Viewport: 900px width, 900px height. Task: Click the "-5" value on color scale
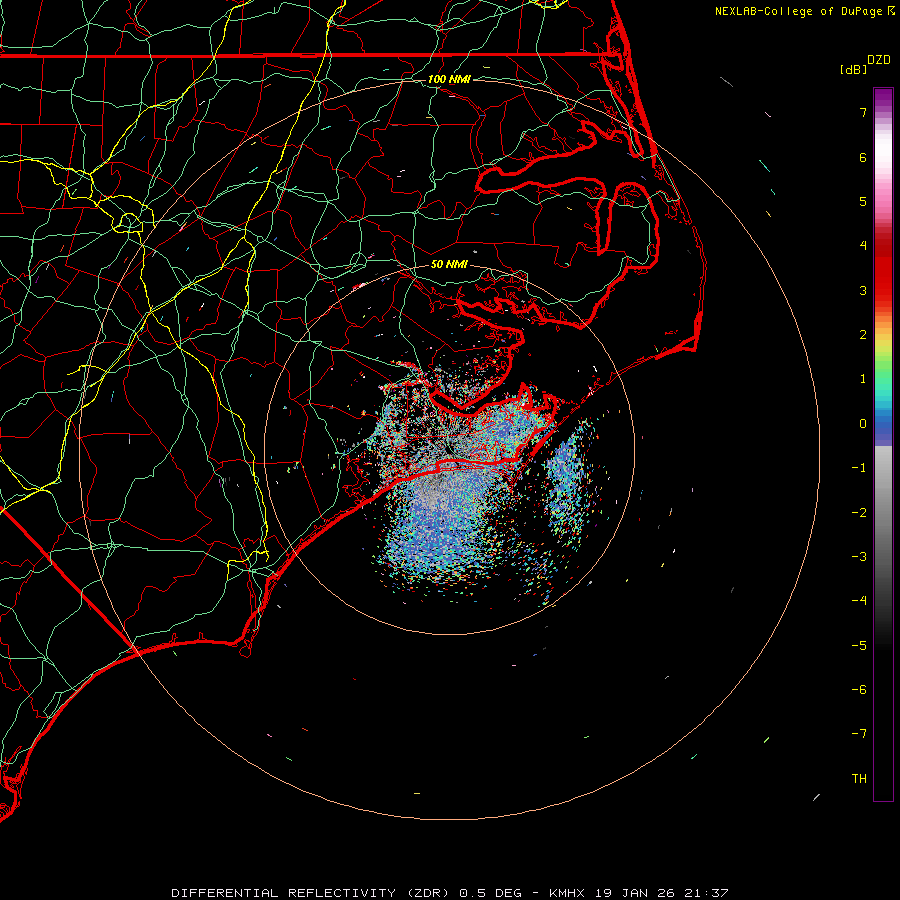pyautogui.click(x=859, y=646)
